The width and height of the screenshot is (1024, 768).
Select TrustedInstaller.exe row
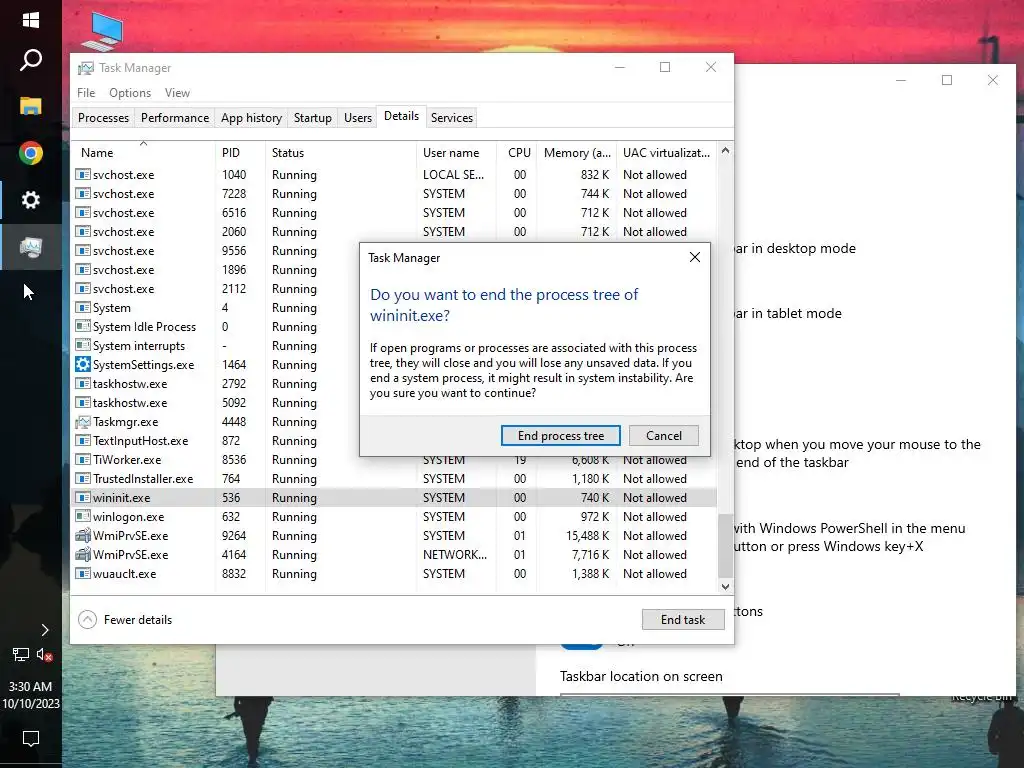point(395,479)
